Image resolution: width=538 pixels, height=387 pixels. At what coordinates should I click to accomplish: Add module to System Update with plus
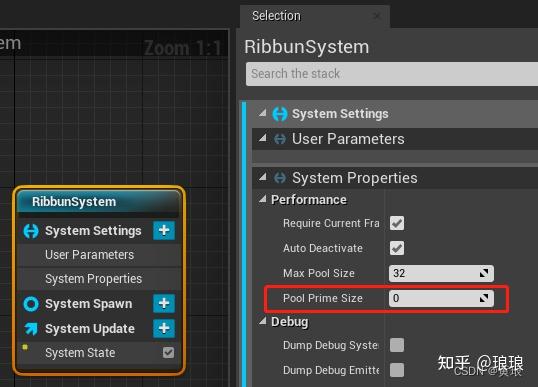[x=164, y=328]
